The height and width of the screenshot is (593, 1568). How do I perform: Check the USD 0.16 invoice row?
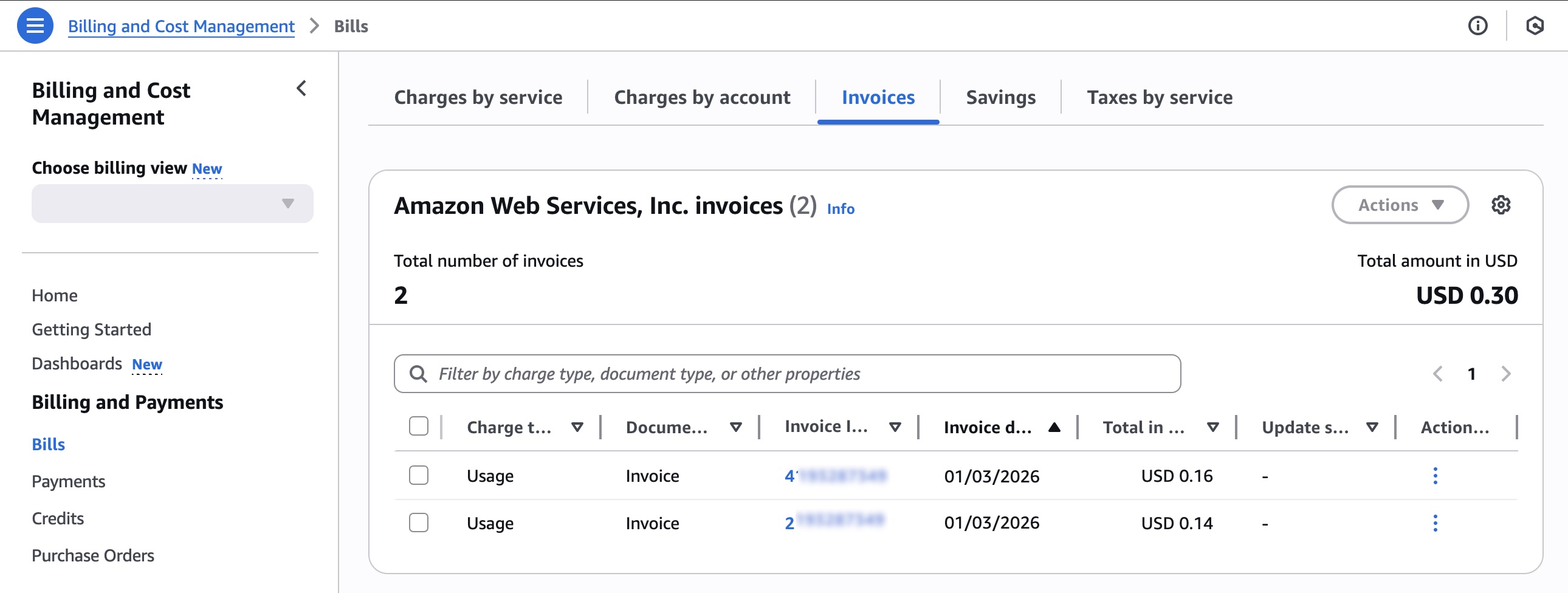tap(418, 475)
